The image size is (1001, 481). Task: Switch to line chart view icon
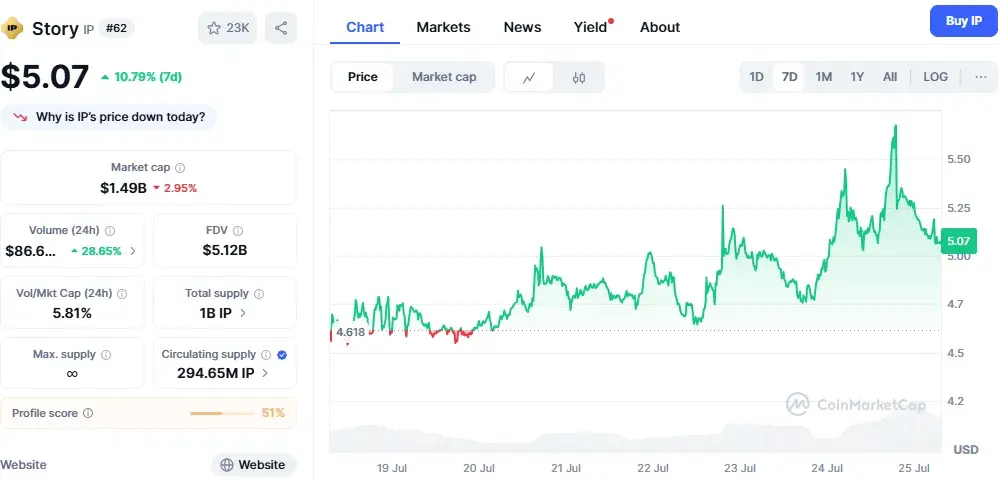tap(529, 77)
